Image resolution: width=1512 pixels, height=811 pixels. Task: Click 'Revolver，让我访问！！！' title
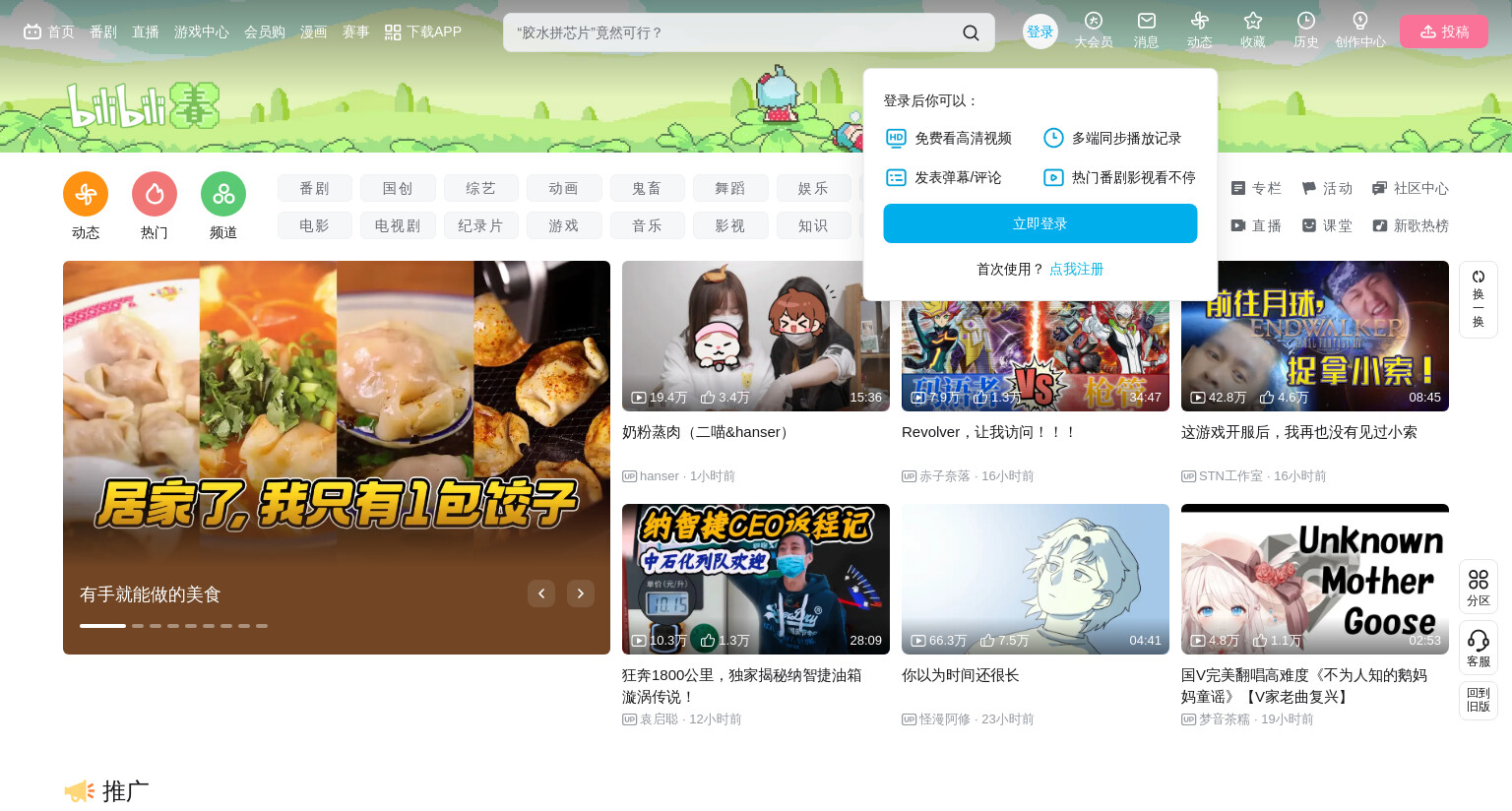pos(989,432)
